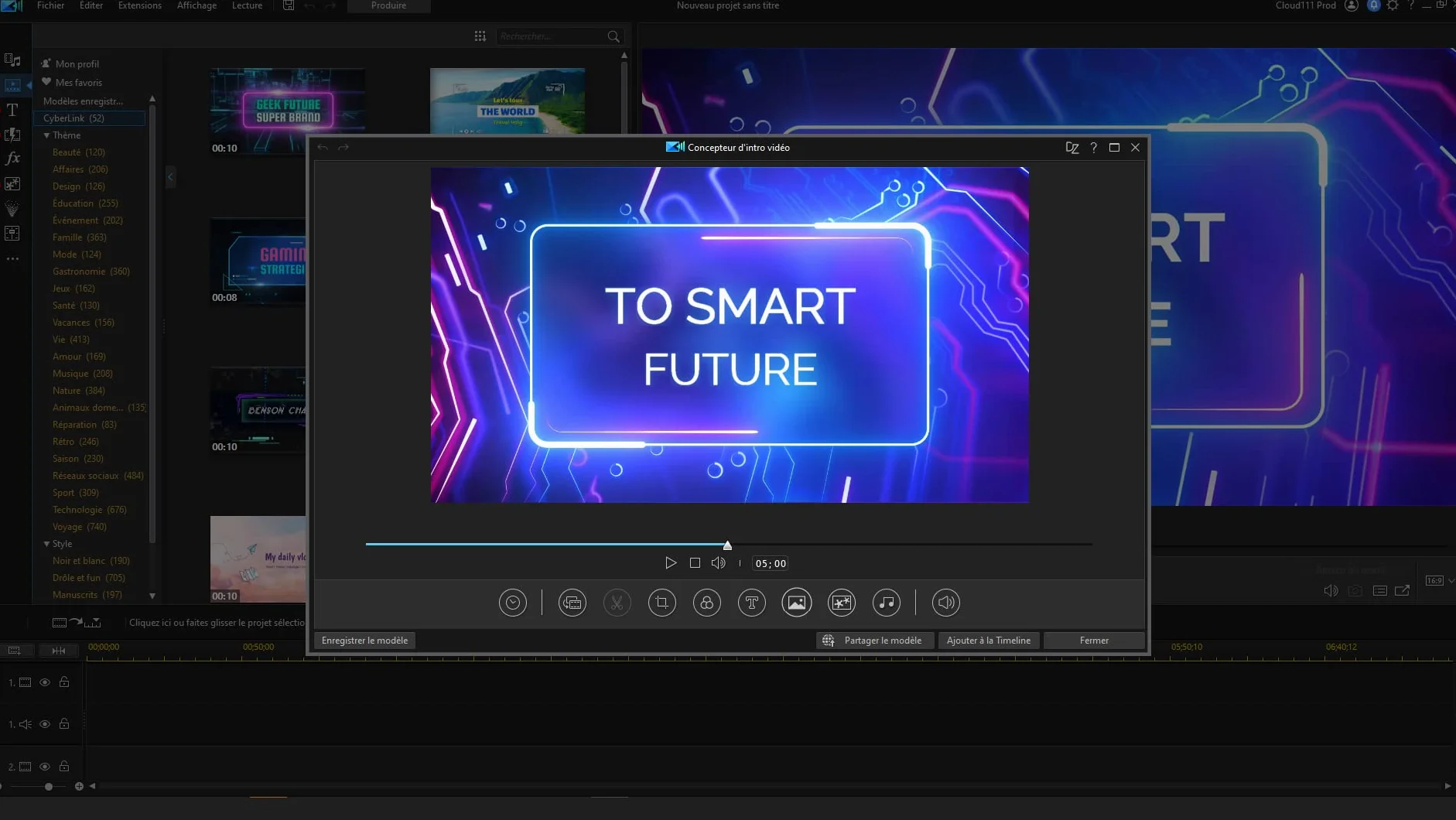Play the intro preview
This screenshot has height=820, width=1456.
tap(671, 563)
